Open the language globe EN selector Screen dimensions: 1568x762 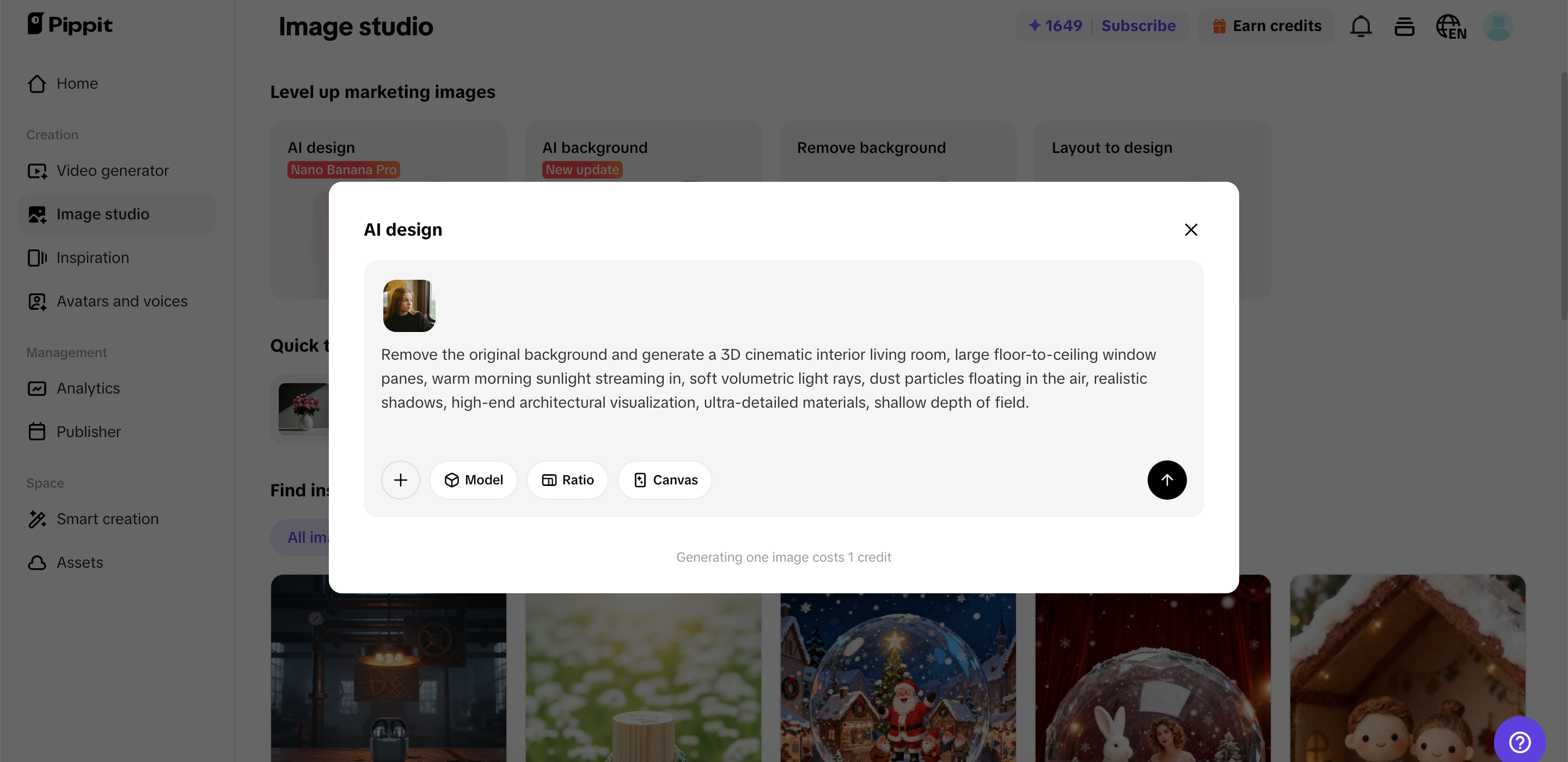click(1450, 27)
